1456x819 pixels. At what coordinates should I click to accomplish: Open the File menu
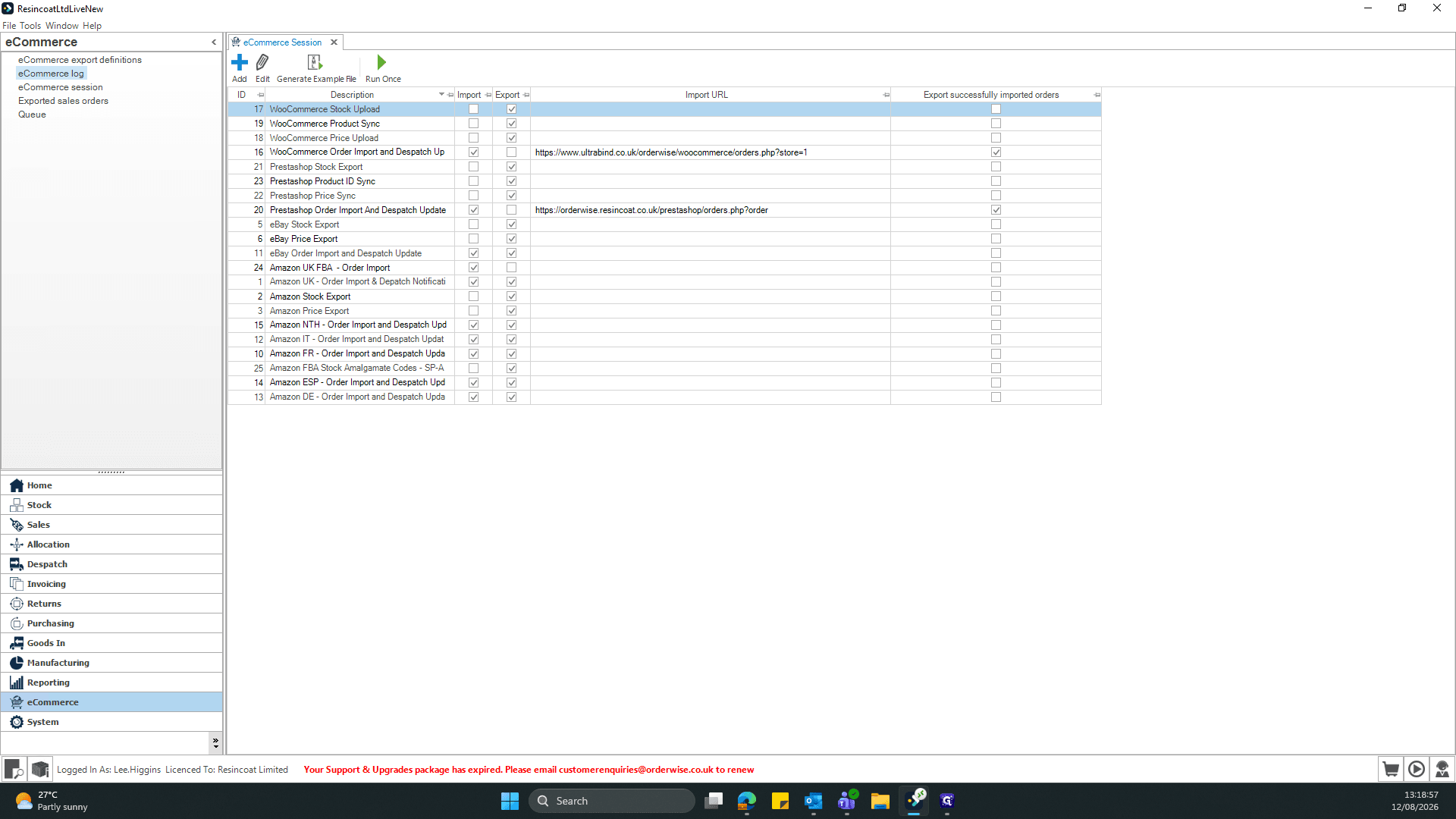pos(9,26)
